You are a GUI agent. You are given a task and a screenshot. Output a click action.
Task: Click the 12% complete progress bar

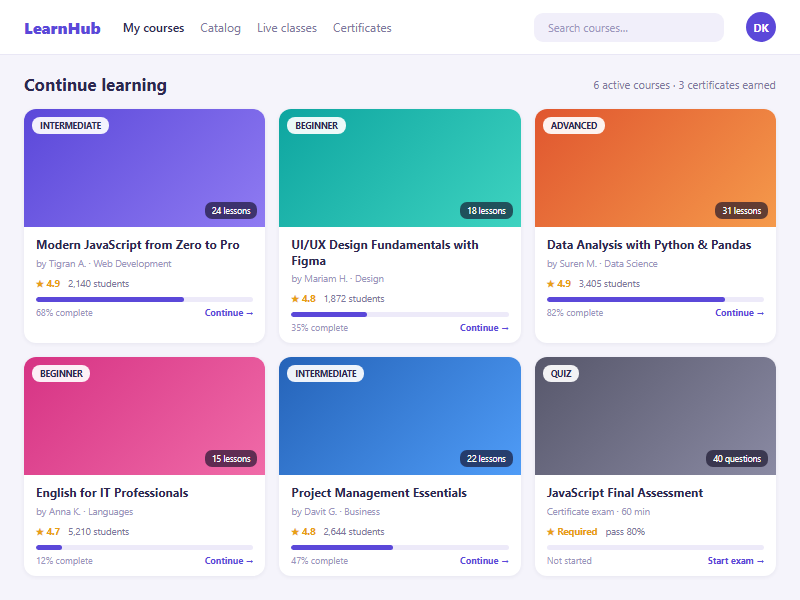pyautogui.click(x=144, y=547)
